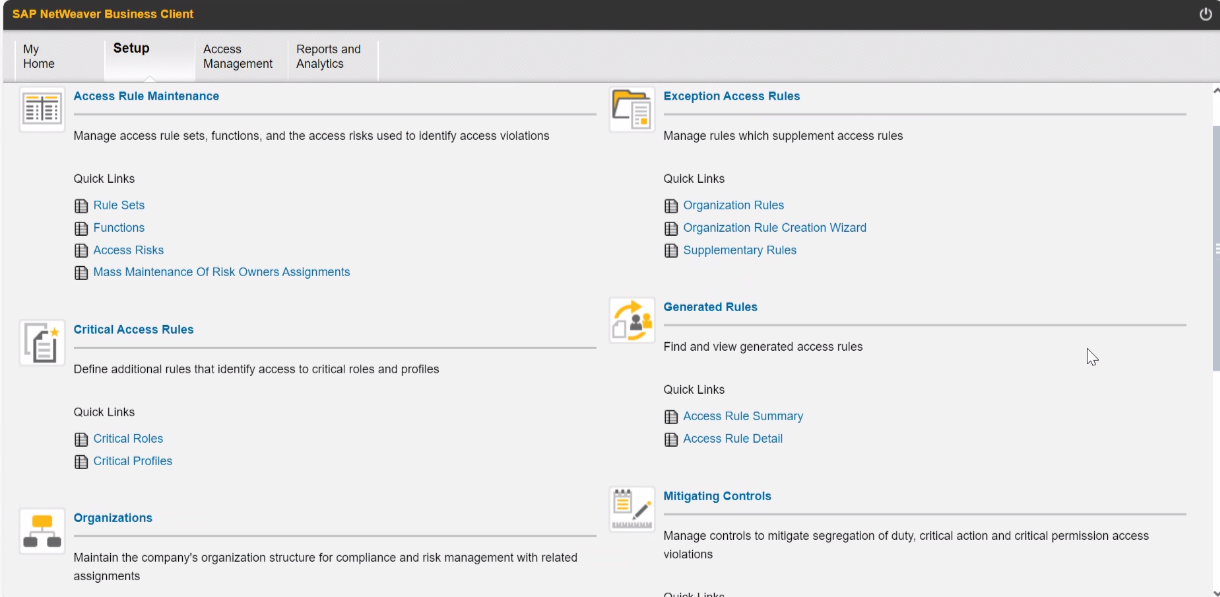Viewport: 1220px width, 597px height.
Task: Open the Access Risks link
Action: click(128, 250)
